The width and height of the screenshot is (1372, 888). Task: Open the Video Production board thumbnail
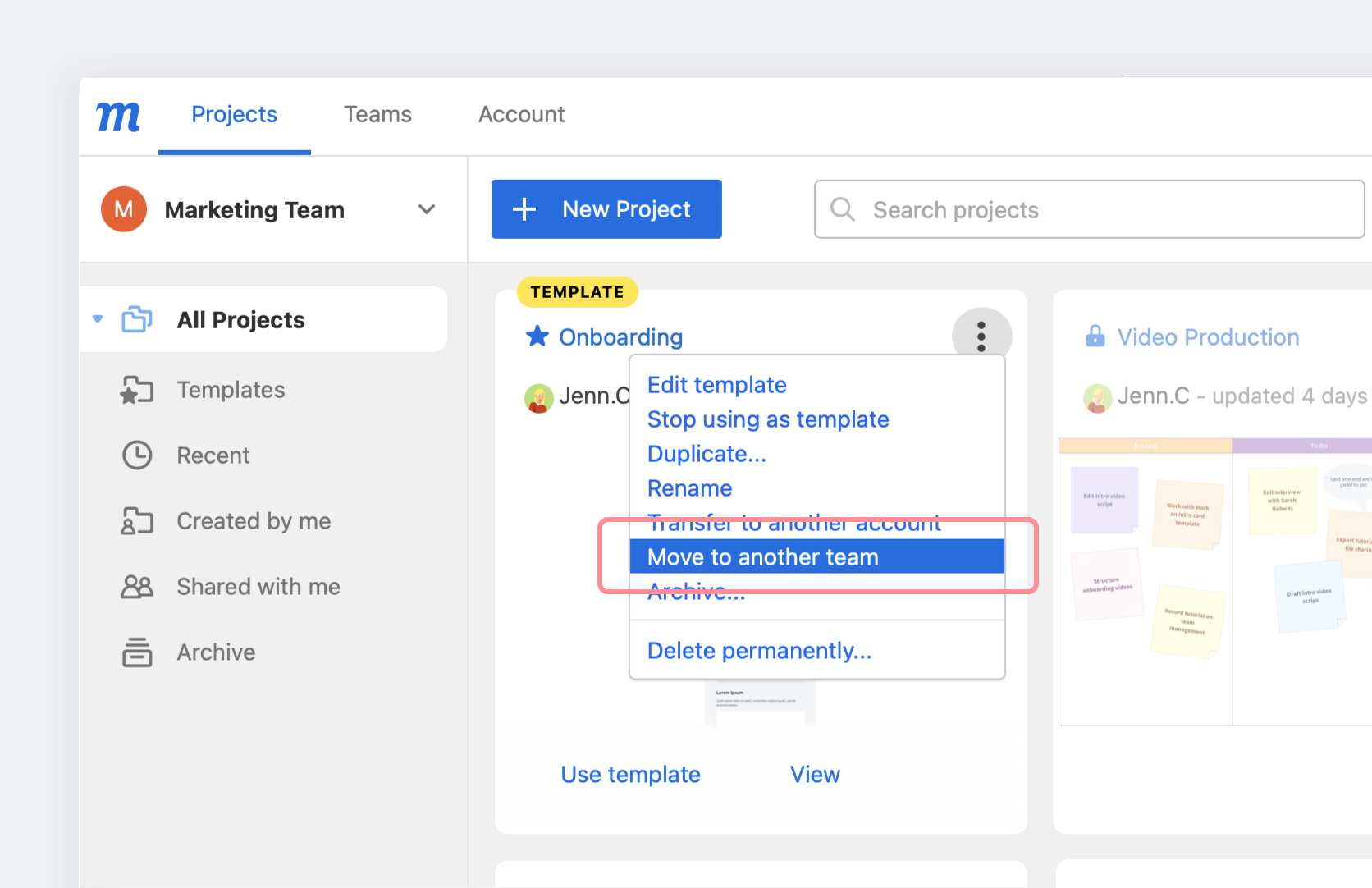pyautogui.click(x=1214, y=582)
